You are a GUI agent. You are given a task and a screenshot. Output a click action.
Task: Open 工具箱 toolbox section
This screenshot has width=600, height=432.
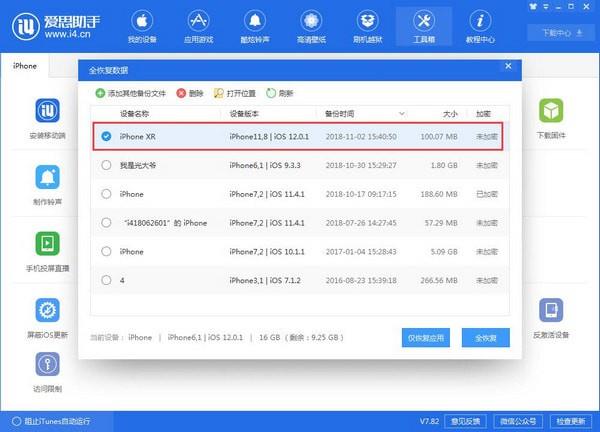coord(424,27)
